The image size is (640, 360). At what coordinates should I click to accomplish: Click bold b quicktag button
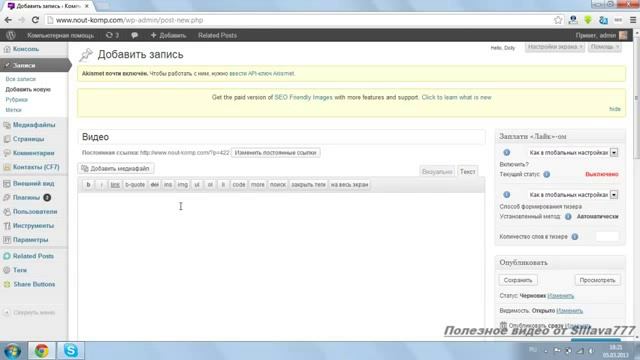[x=88, y=185]
